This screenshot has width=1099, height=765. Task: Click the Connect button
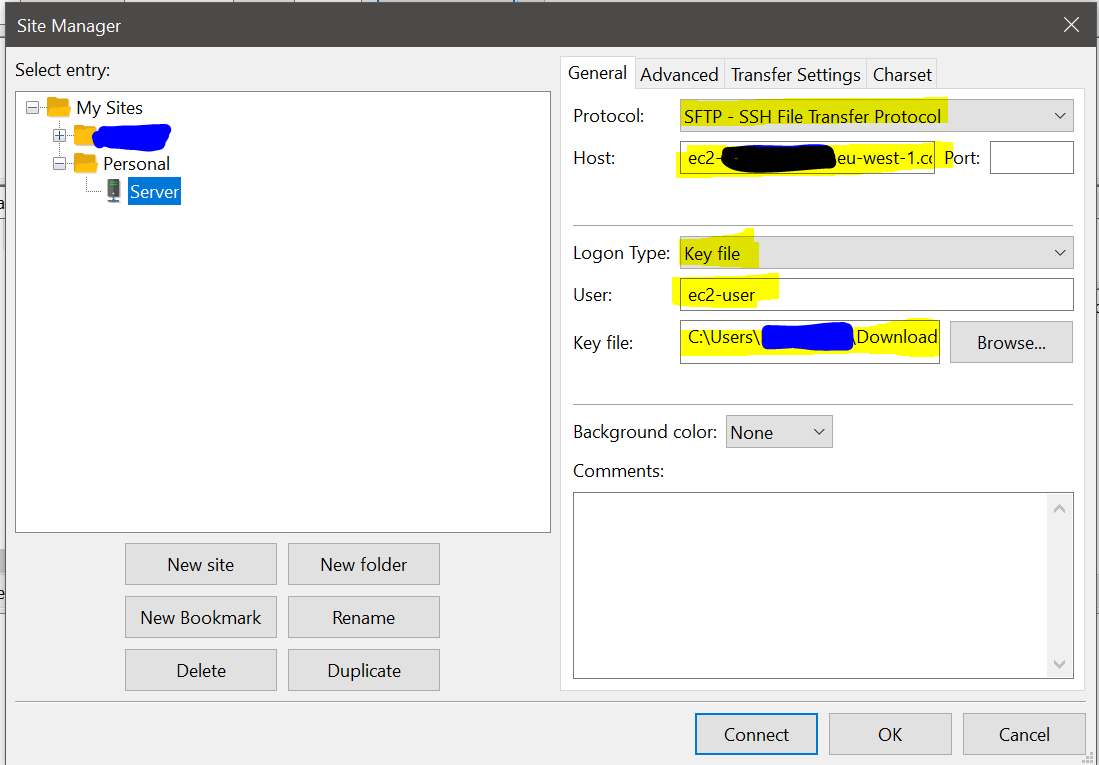[756, 733]
